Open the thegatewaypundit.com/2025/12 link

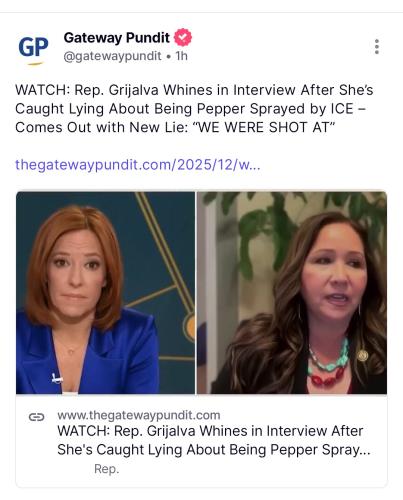point(138,165)
